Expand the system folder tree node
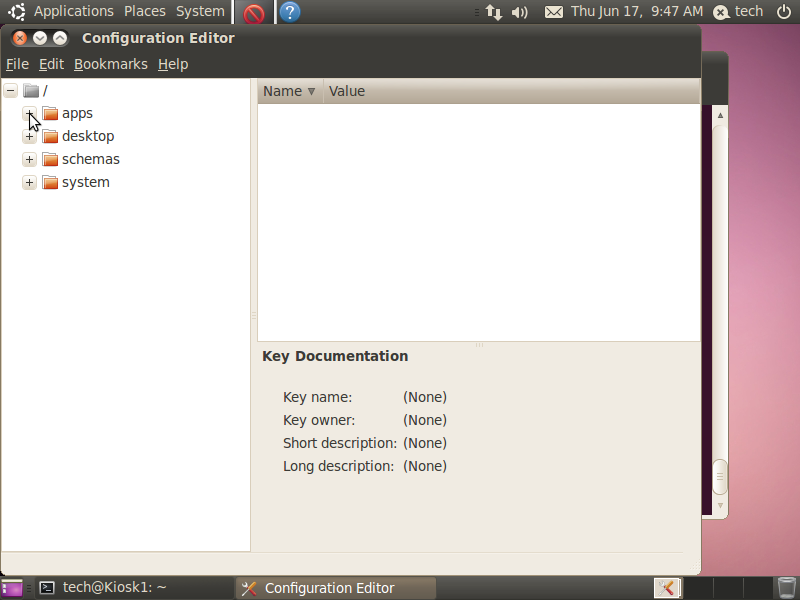This screenshot has height=600, width=800. tap(29, 182)
